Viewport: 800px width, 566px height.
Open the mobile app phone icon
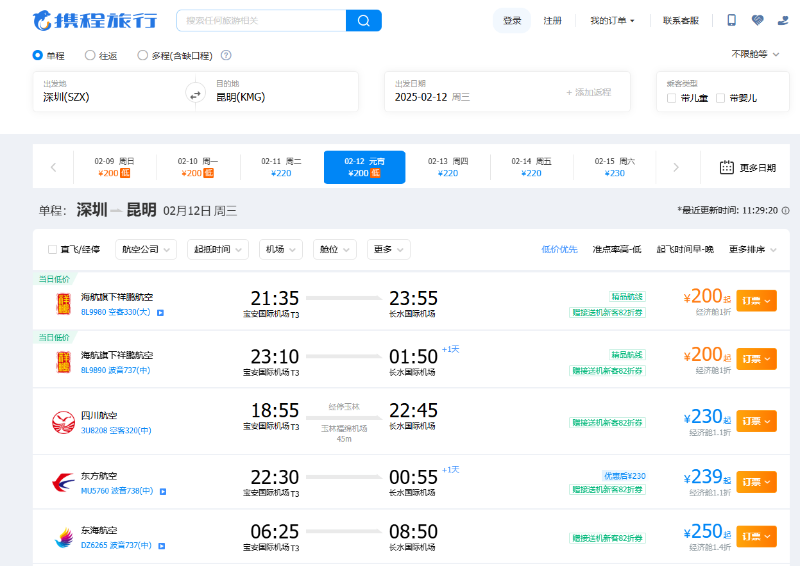pos(731,20)
